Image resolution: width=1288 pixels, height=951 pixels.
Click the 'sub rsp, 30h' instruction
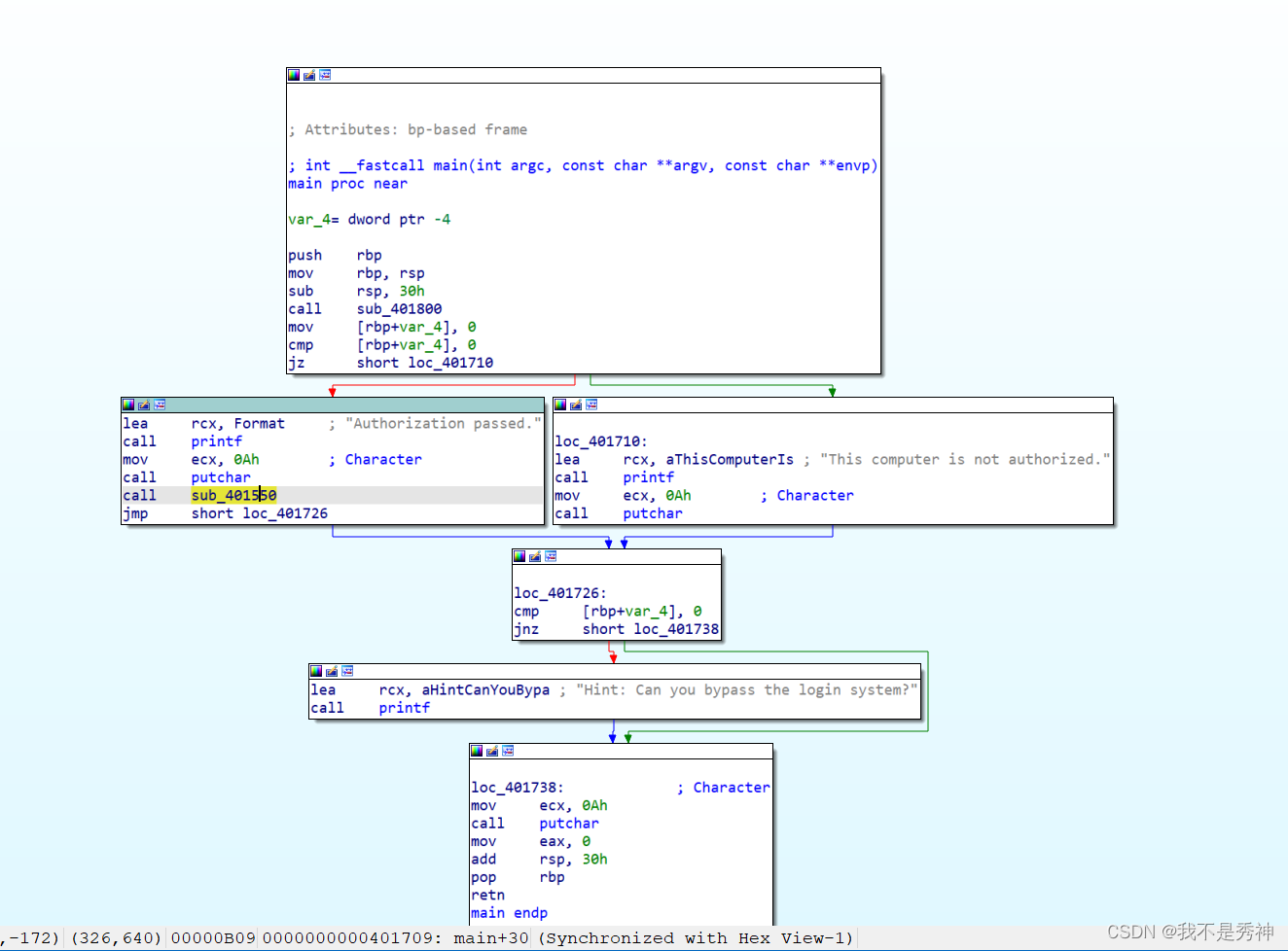click(356, 292)
